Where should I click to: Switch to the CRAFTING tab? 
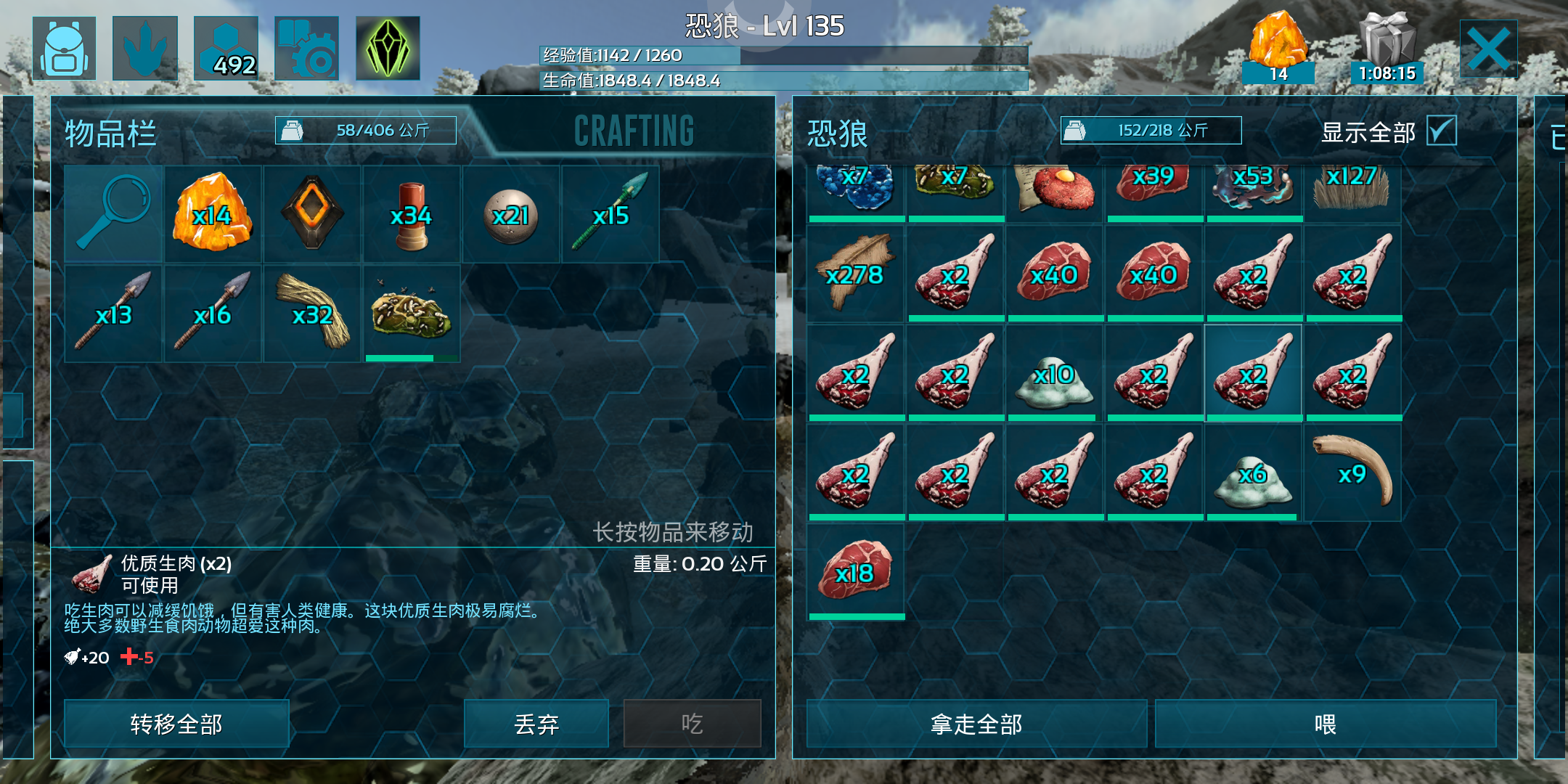[x=634, y=131]
